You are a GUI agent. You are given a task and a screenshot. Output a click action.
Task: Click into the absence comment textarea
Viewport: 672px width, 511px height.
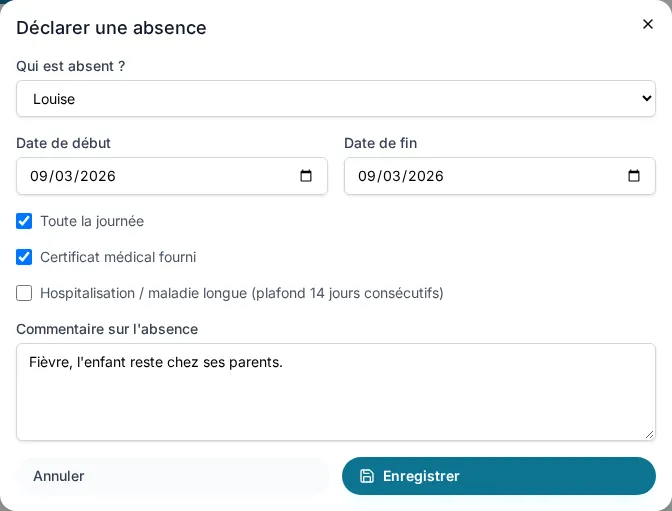(x=336, y=392)
